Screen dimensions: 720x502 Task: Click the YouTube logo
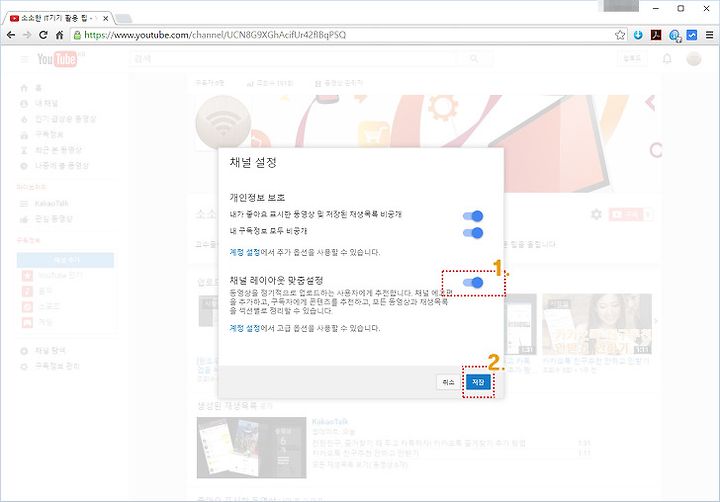point(57,59)
